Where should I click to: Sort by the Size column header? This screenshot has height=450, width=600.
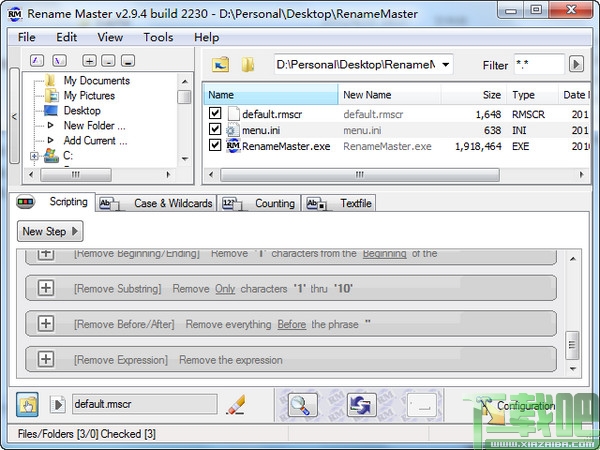click(x=474, y=95)
